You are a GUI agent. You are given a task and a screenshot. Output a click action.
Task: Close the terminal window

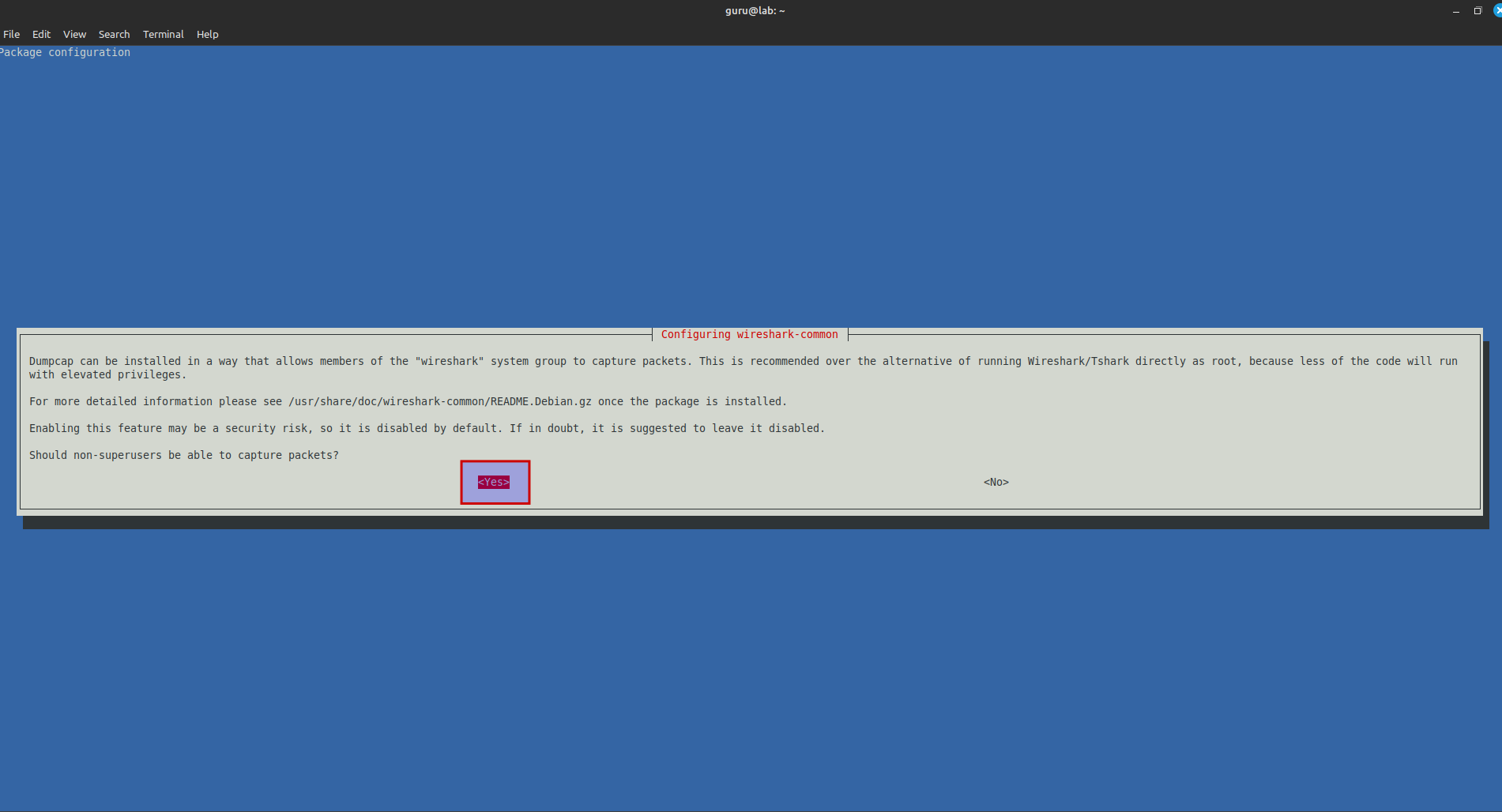point(1496,11)
